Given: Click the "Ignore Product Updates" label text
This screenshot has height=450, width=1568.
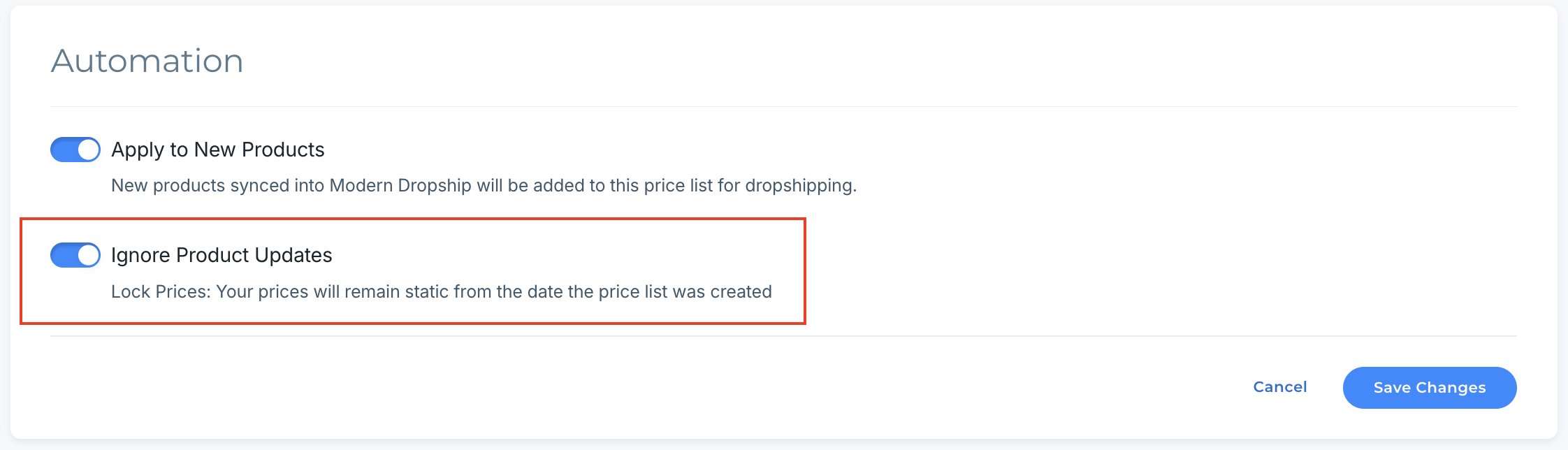Looking at the screenshot, I should pos(222,255).
